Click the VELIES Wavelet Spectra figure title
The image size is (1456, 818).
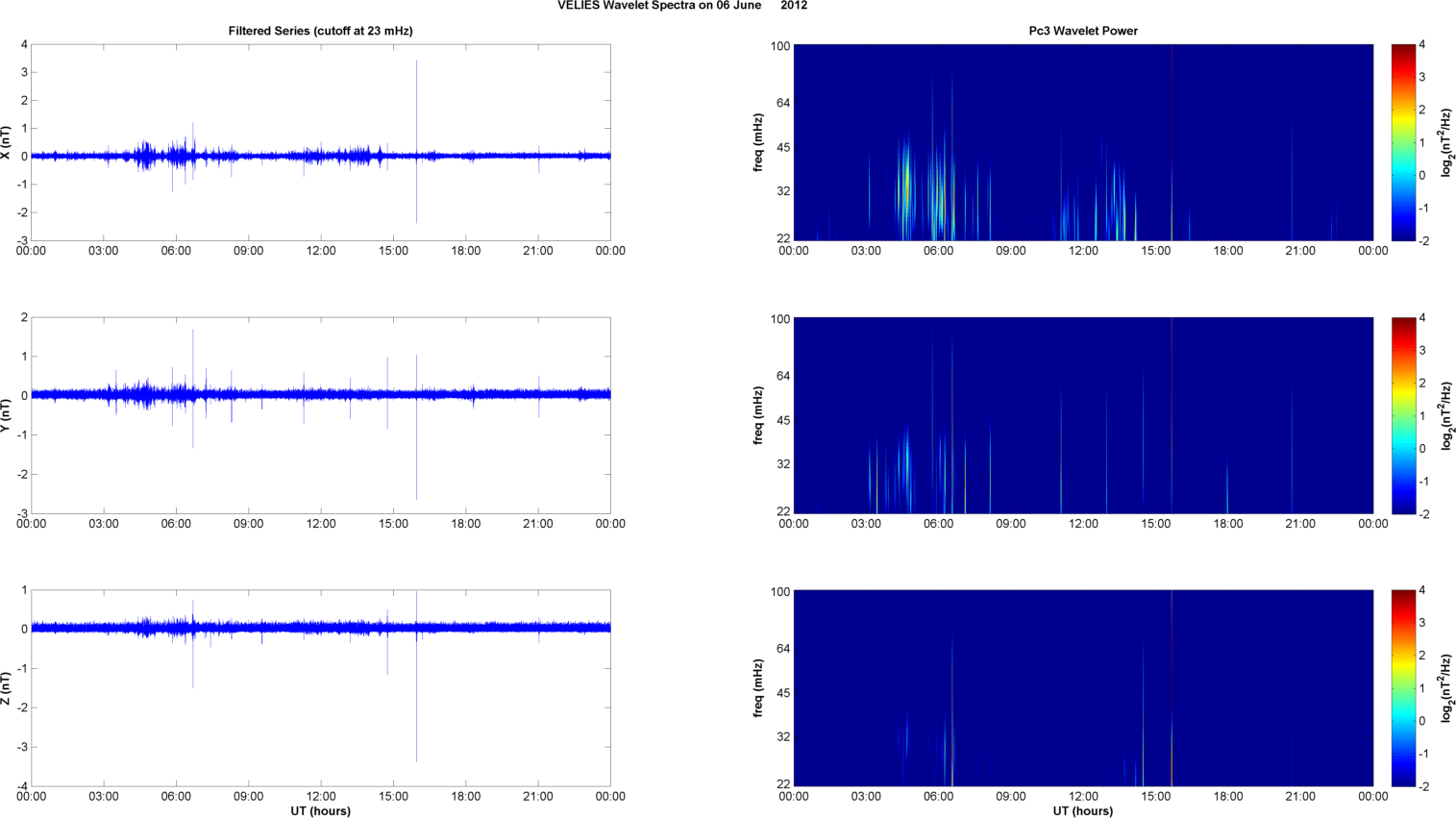coord(682,6)
